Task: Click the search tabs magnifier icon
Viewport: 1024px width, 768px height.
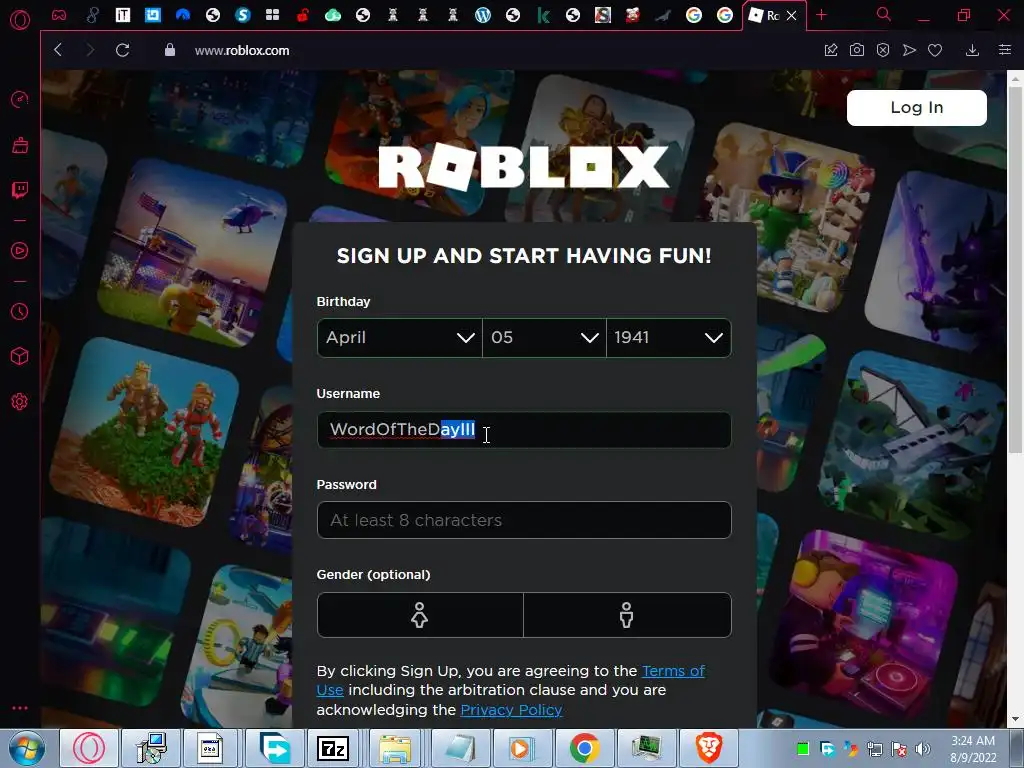Action: click(x=884, y=14)
